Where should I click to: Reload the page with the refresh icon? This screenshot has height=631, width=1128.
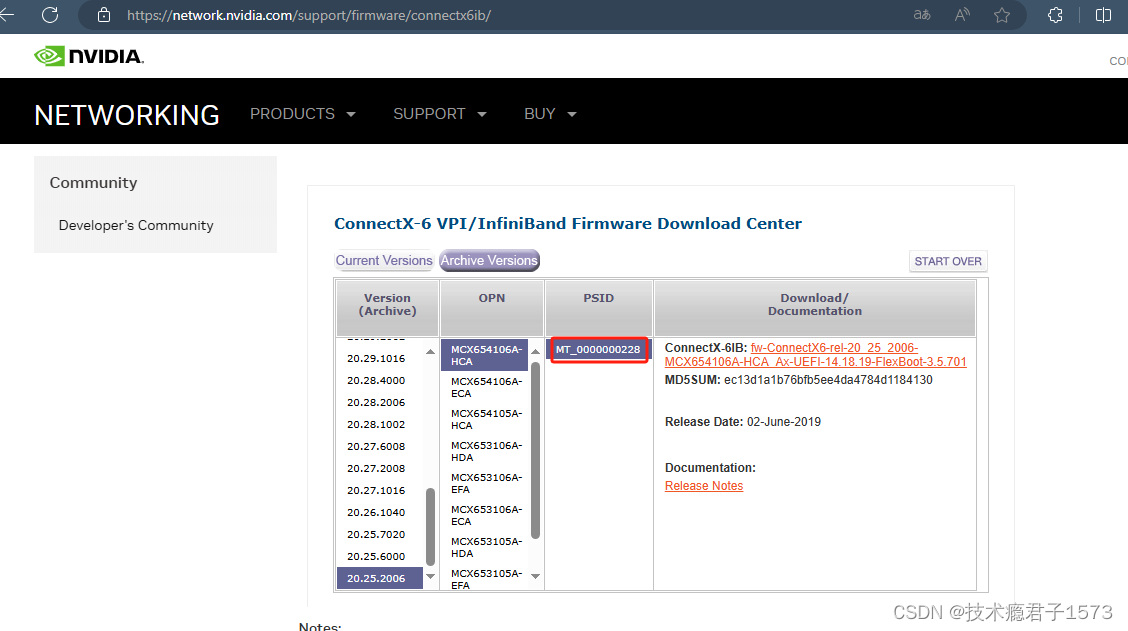tap(48, 15)
